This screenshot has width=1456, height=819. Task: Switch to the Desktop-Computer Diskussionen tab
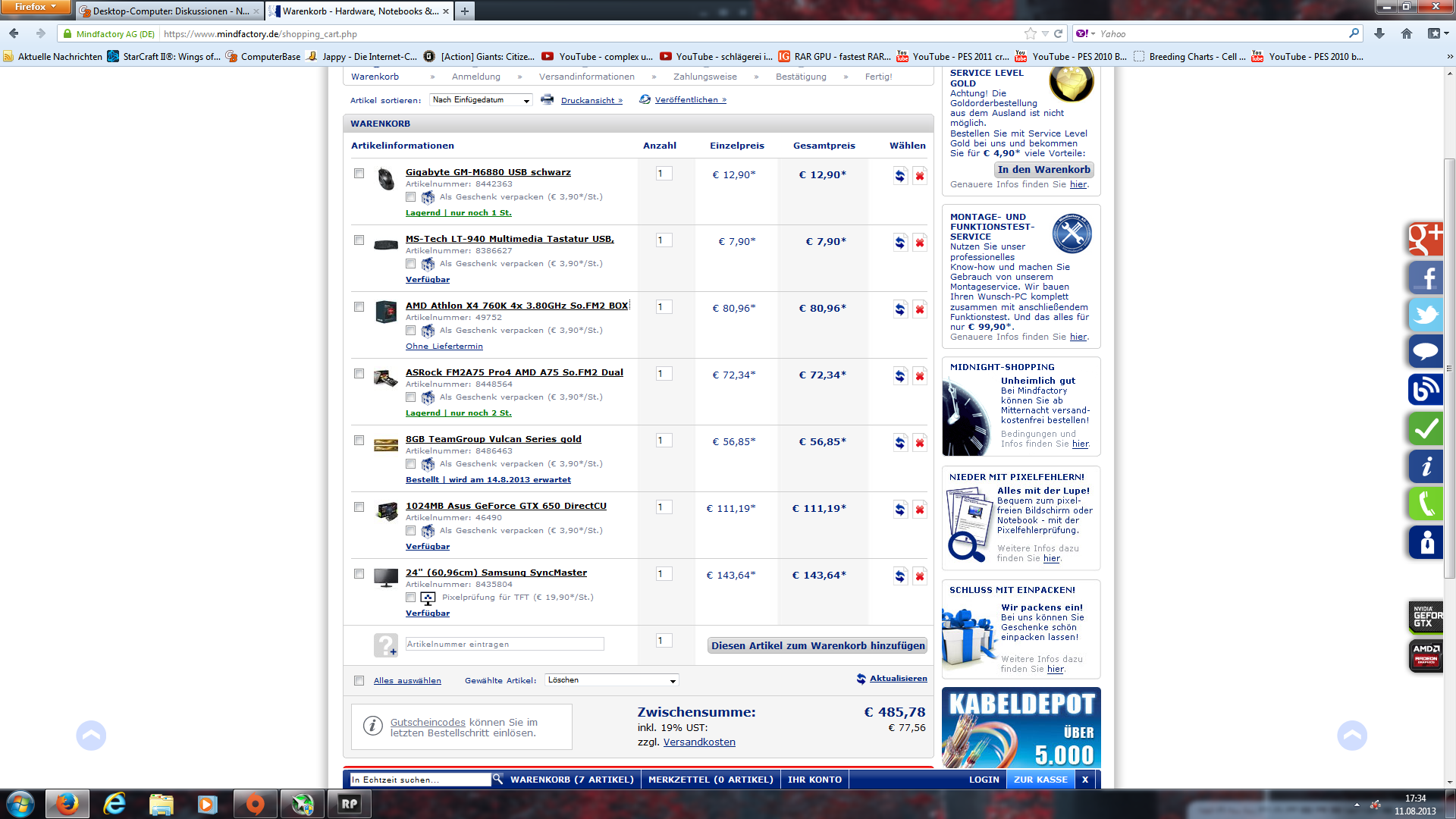point(170,11)
